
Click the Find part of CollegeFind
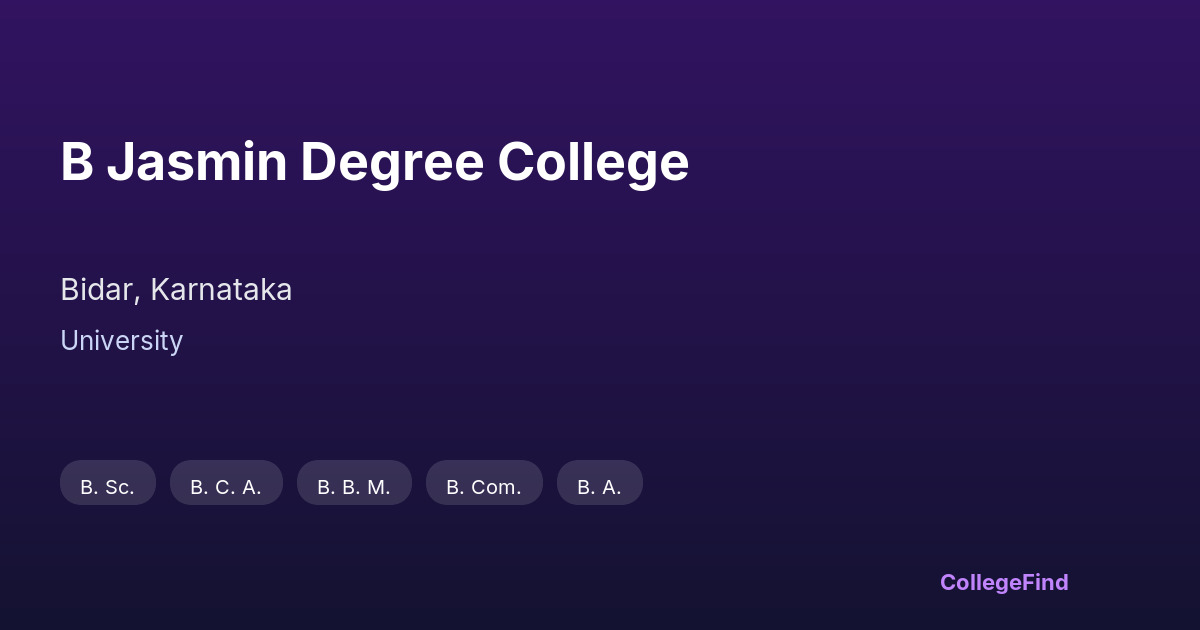pos(1045,582)
